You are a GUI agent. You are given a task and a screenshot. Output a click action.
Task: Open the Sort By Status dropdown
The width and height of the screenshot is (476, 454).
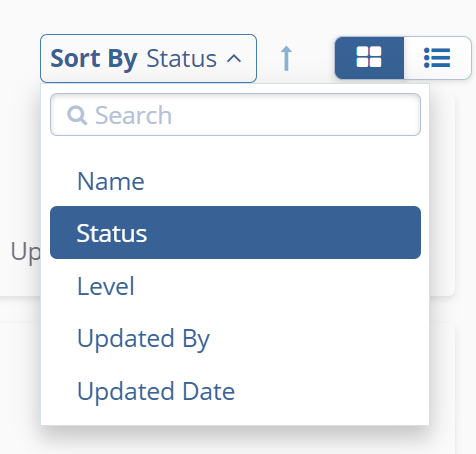coord(148,58)
